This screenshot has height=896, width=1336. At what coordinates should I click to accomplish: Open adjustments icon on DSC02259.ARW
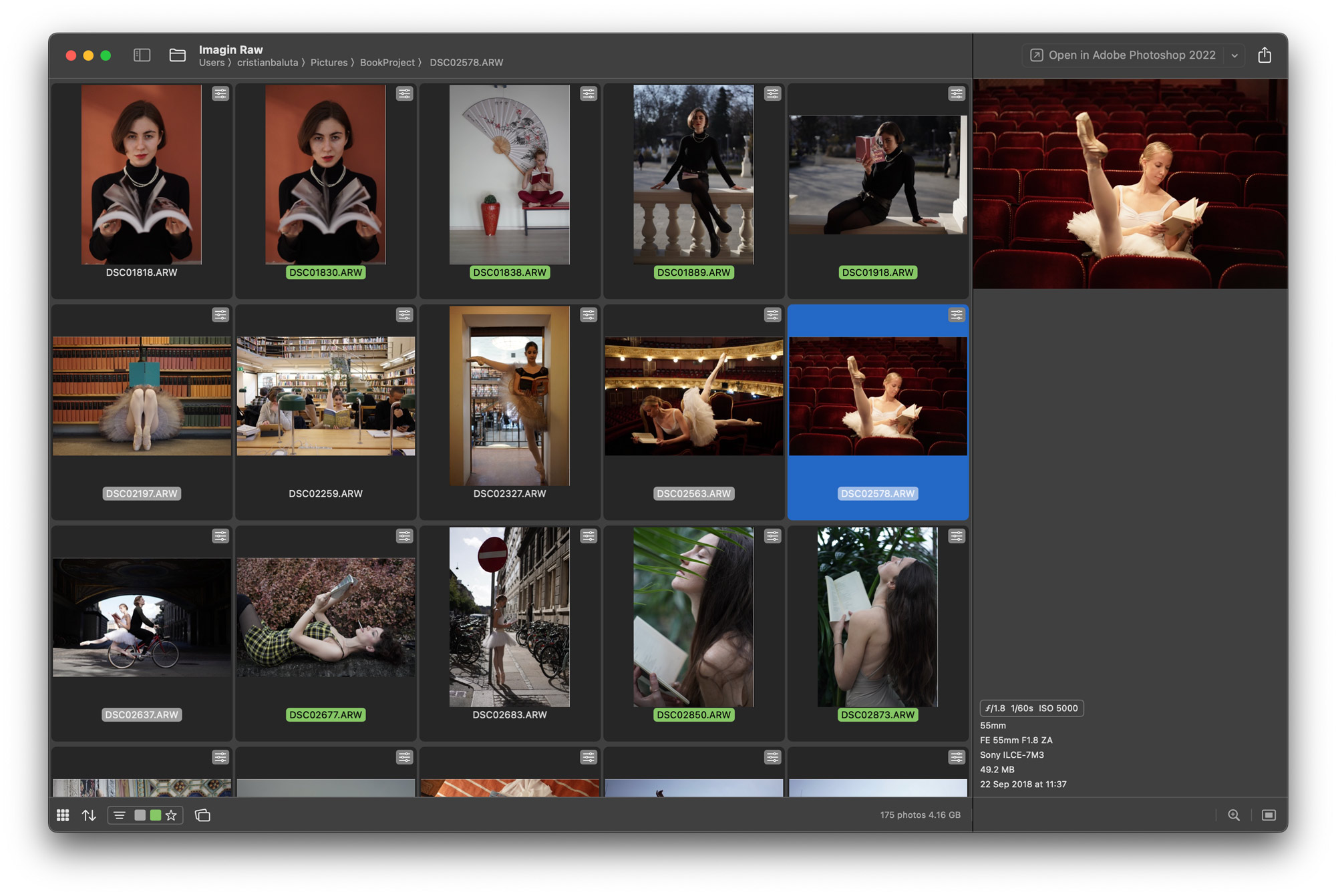pyautogui.click(x=404, y=314)
